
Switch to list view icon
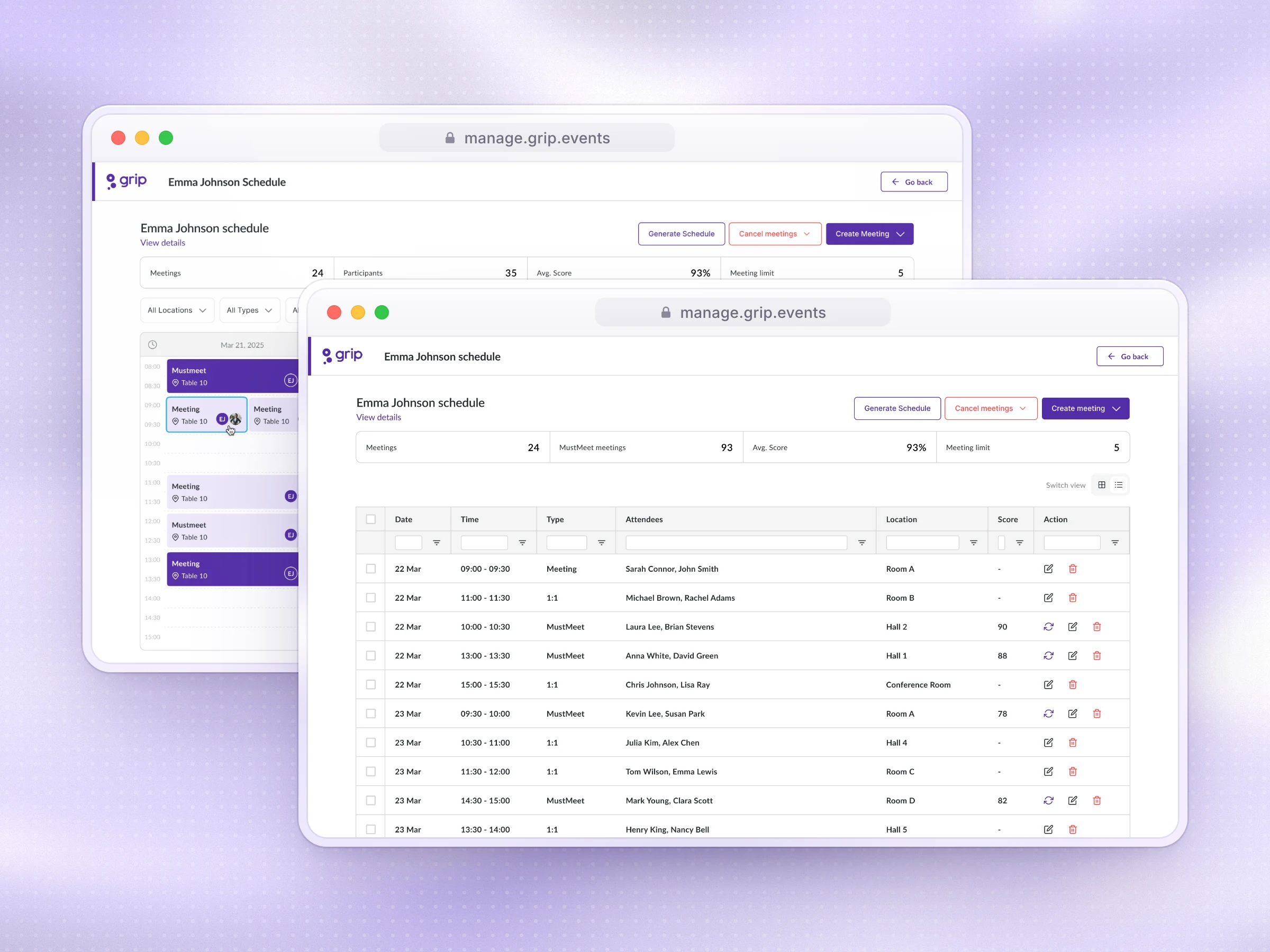click(x=1119, y=485)
